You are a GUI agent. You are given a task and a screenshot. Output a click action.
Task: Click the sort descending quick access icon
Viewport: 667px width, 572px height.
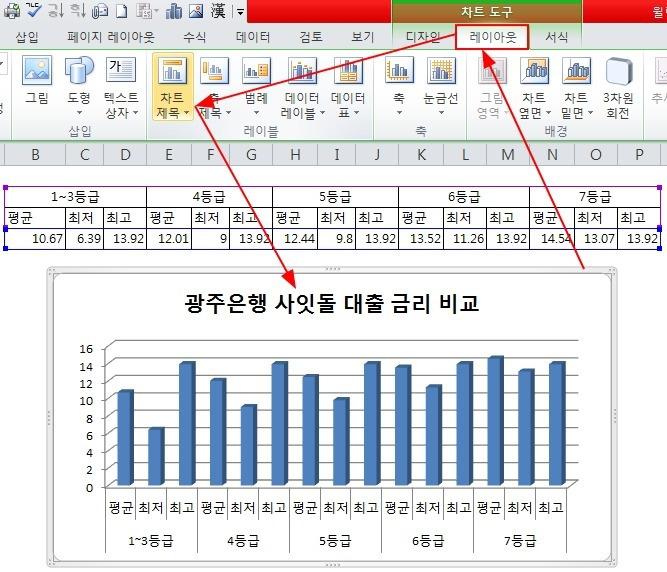78,10
